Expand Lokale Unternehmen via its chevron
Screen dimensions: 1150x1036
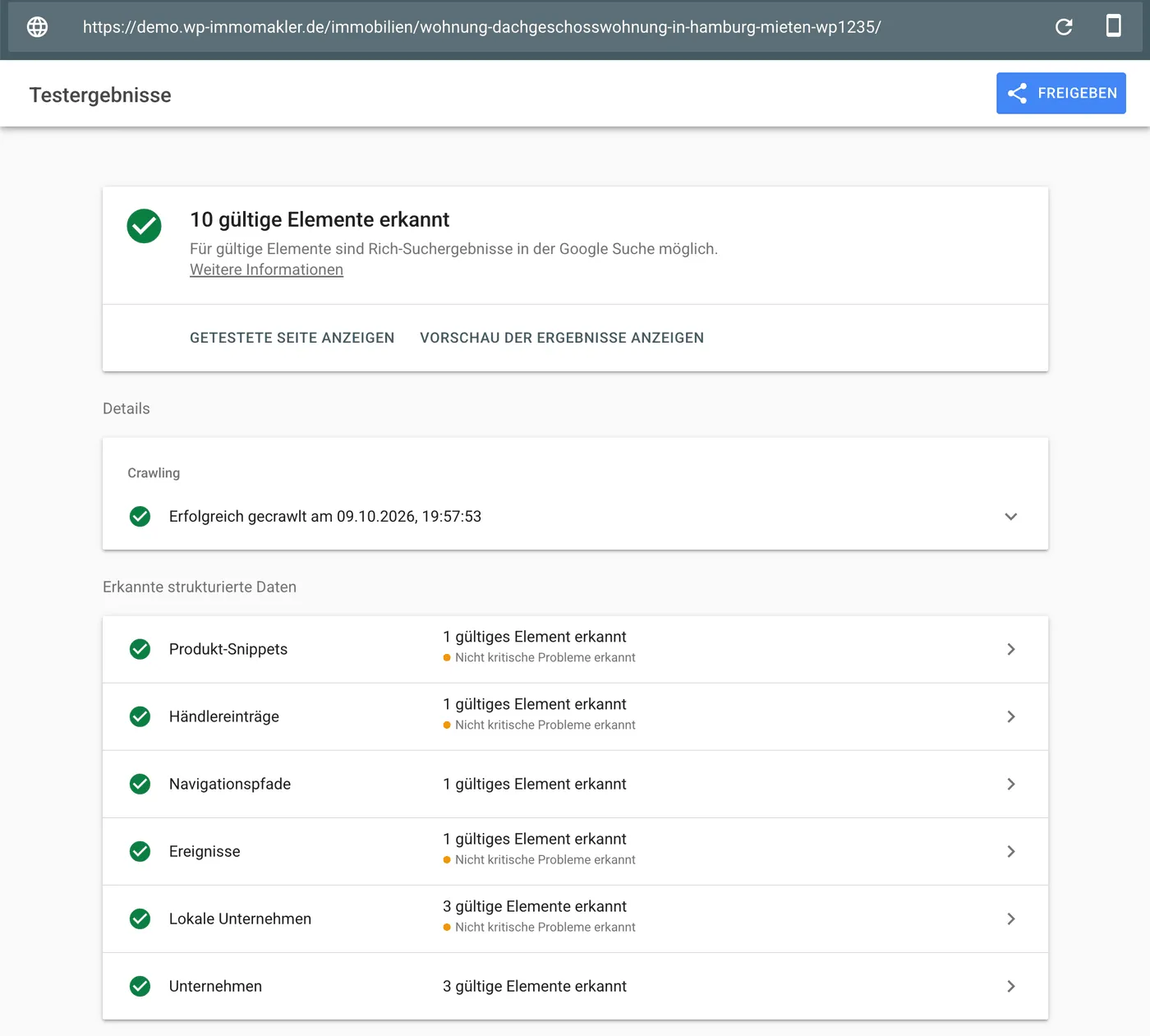pyautogui.click(x=1011, y=919)
